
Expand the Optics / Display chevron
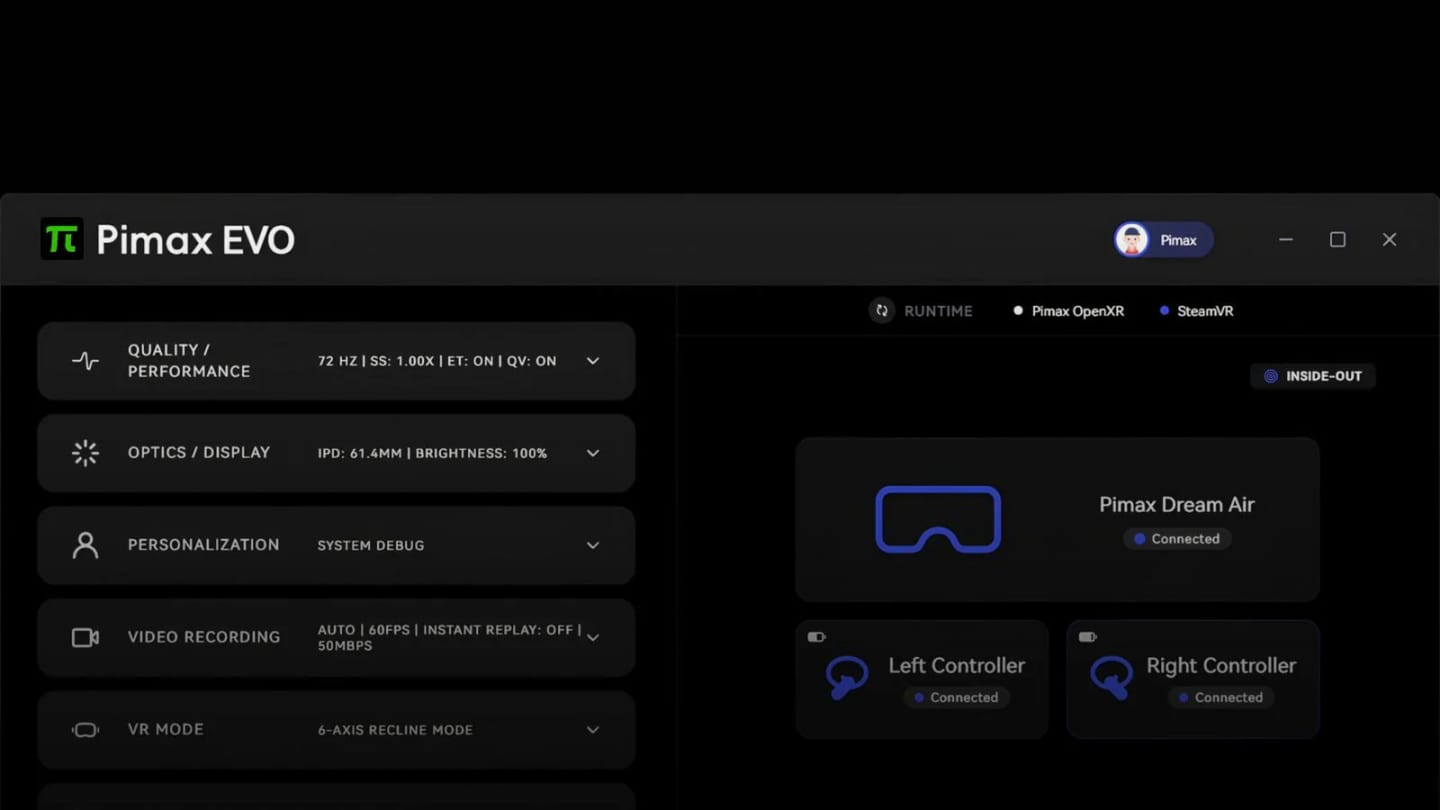(x=593, y=453)
